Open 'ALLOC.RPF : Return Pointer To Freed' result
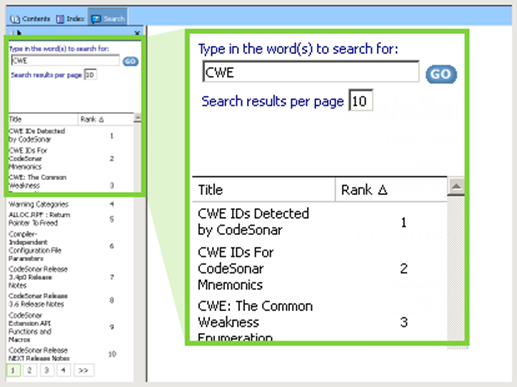Image resolution: width=517 pixels, height=387 pixels. coord(39,219)
